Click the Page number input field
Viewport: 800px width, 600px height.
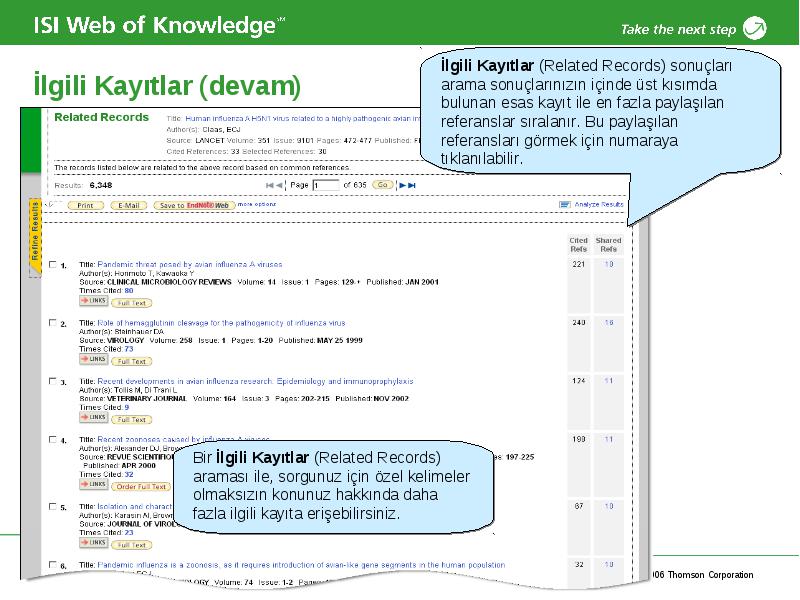[326, 185]
